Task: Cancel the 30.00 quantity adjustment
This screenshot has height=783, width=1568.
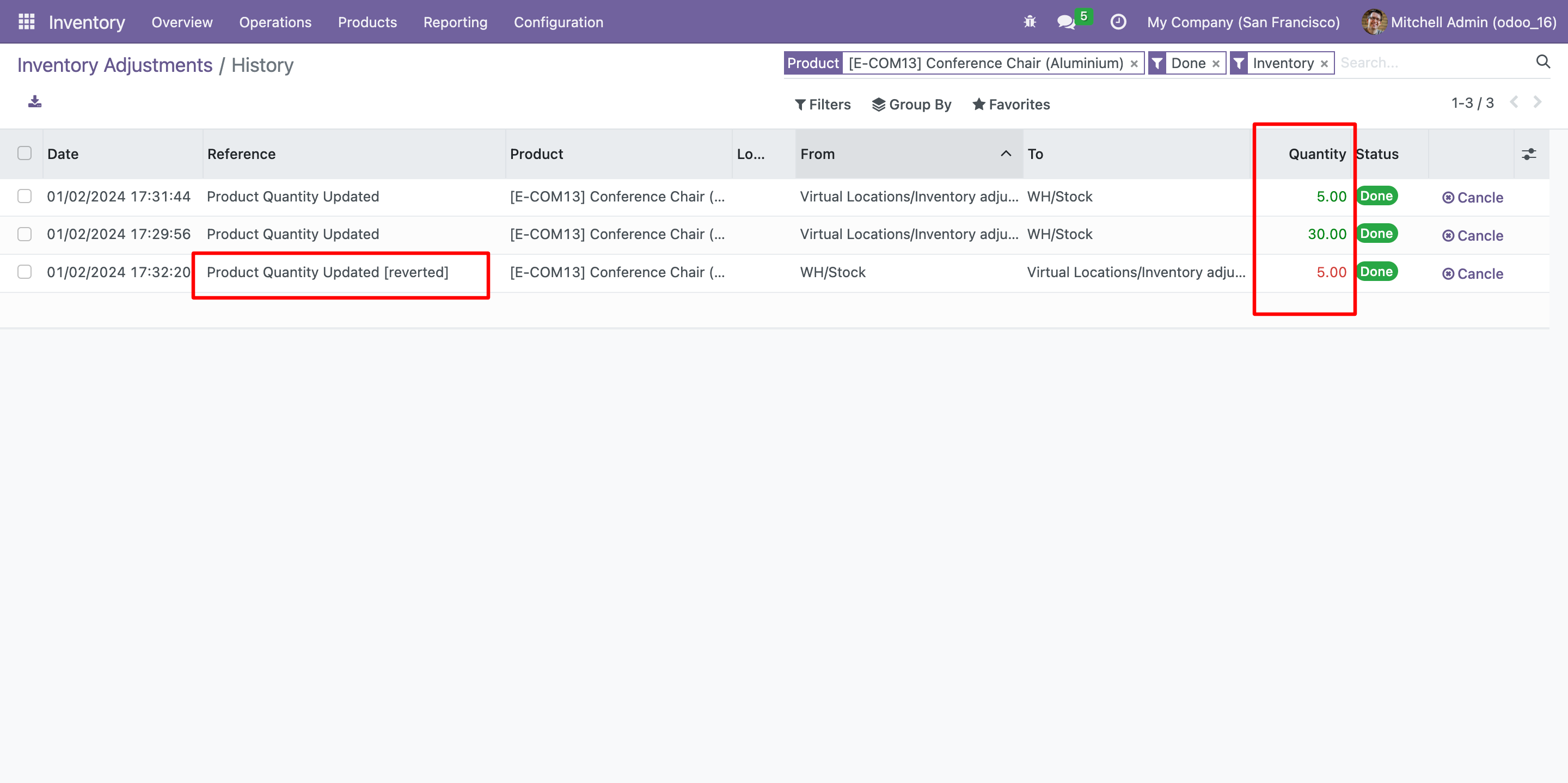Action: 1472,236
